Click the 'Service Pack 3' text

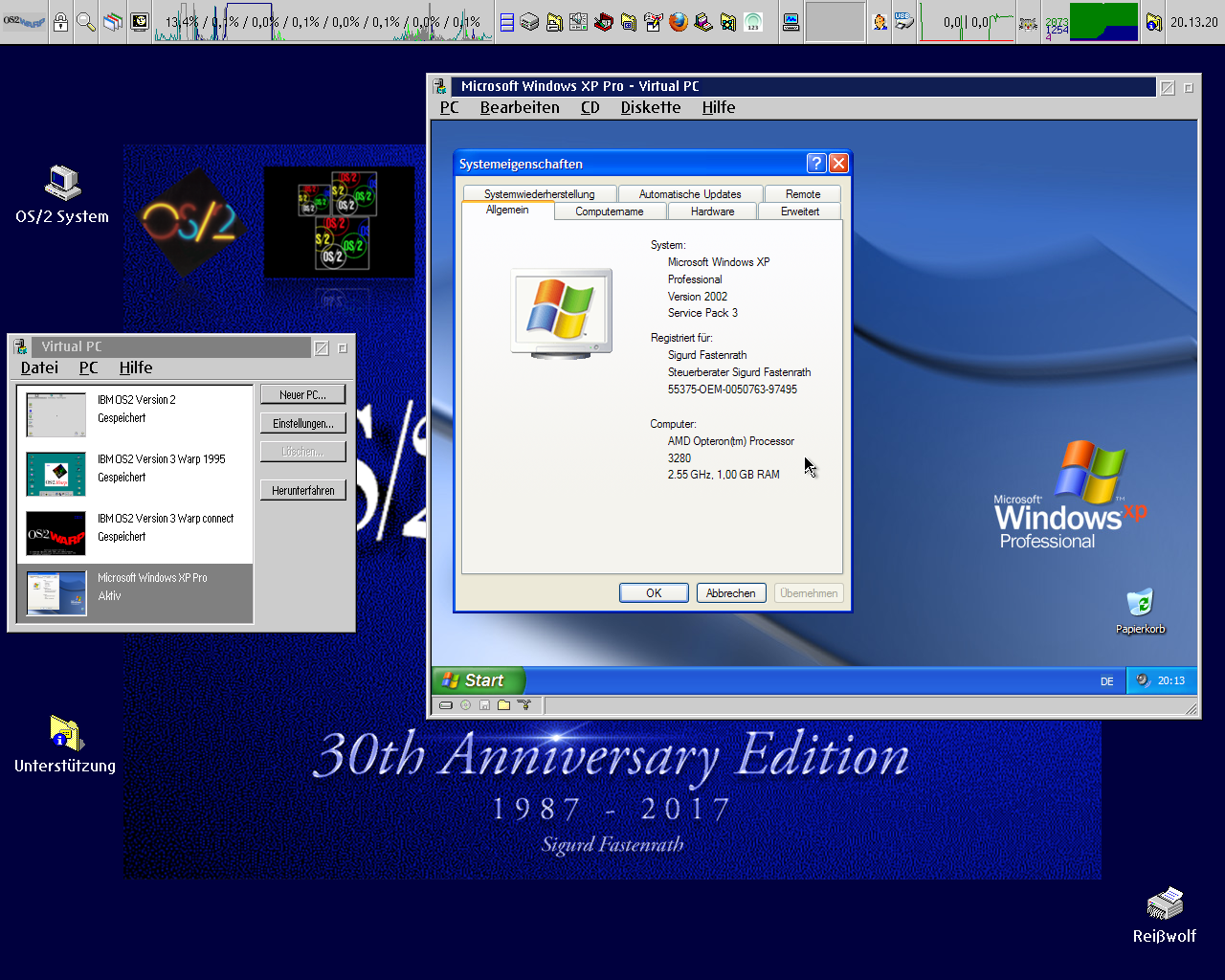(x=702, y=313)
